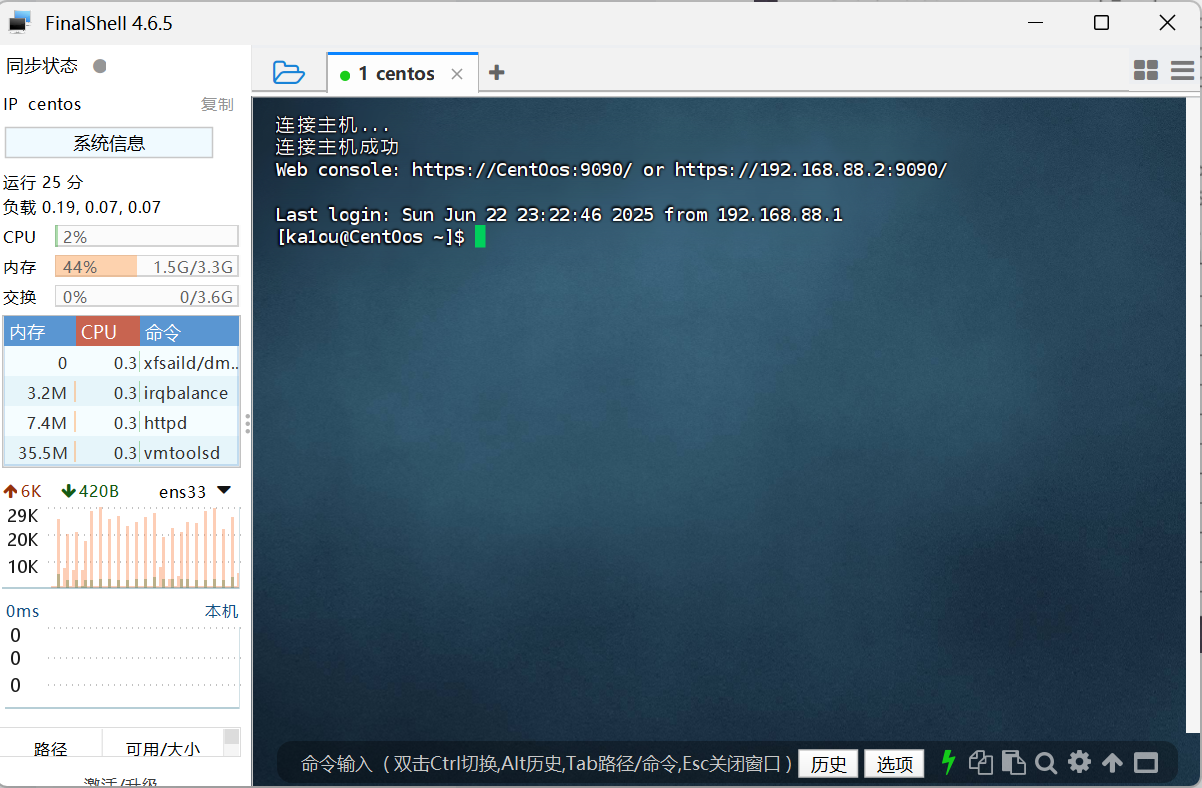The image size is (1202, 788).
Task: Open the terminal search magnifier icon
Action: [1046, 764]
